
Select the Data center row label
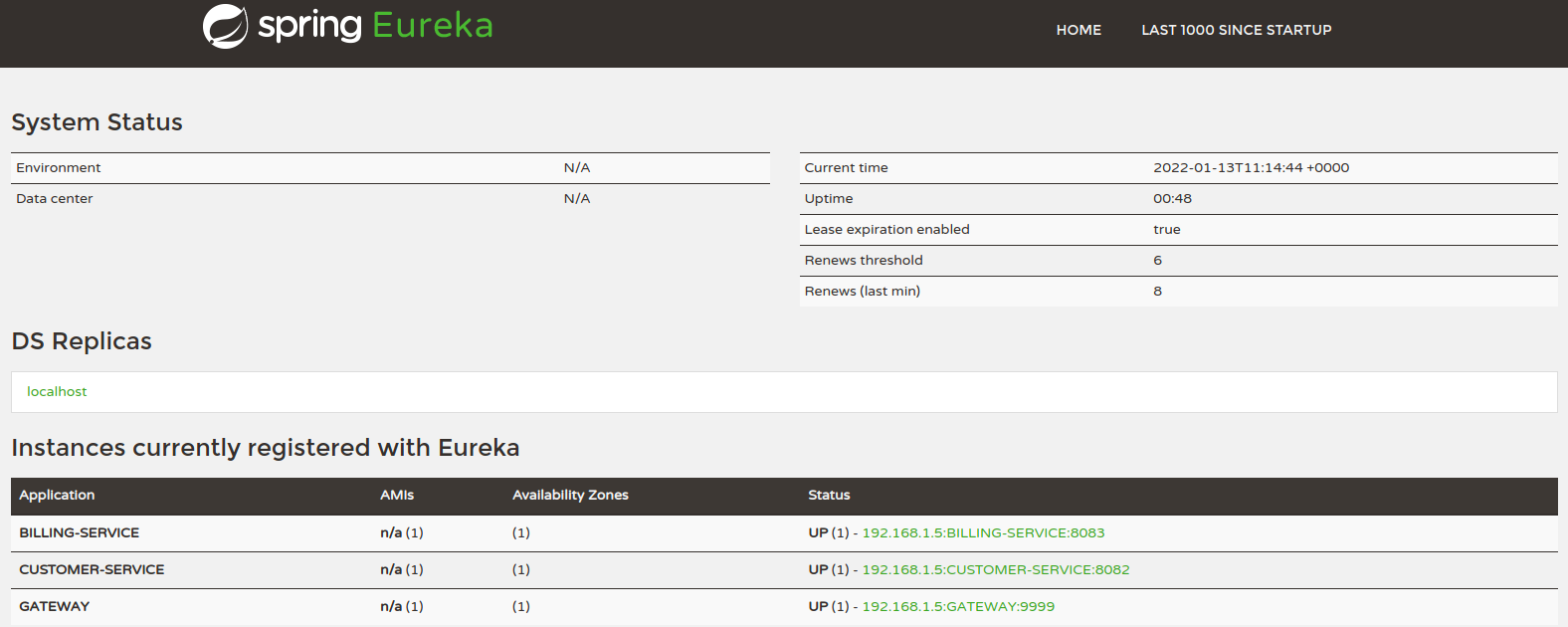55,199
